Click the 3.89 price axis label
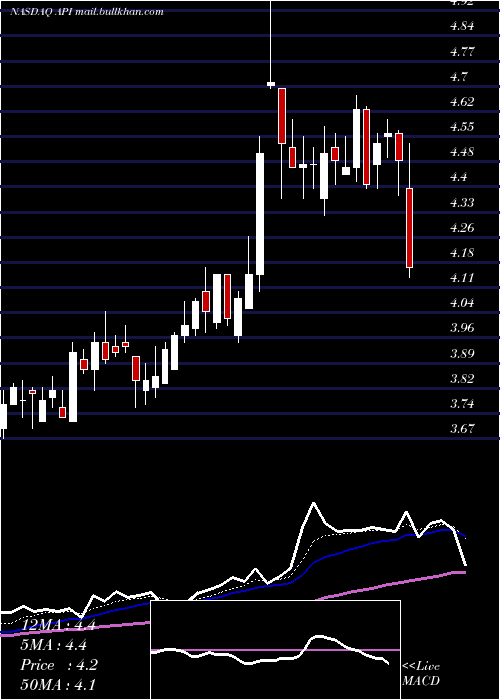Image resolution: width=500 pixels, height=700 pixels. point(462,354)
